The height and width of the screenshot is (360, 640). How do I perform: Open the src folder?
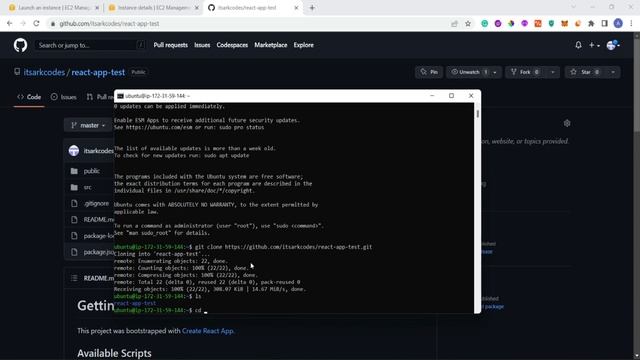point(88,187)
